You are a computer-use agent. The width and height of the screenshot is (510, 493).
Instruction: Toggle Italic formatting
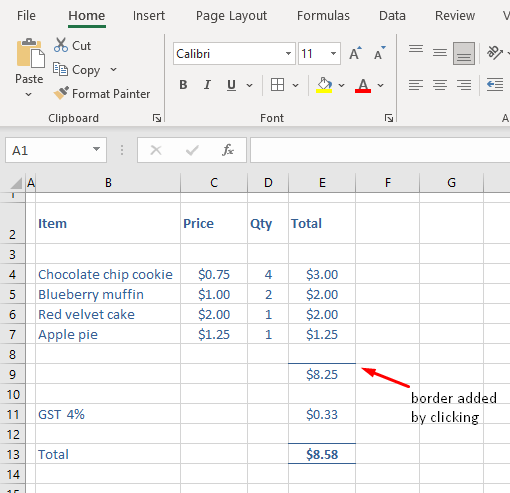207,85
